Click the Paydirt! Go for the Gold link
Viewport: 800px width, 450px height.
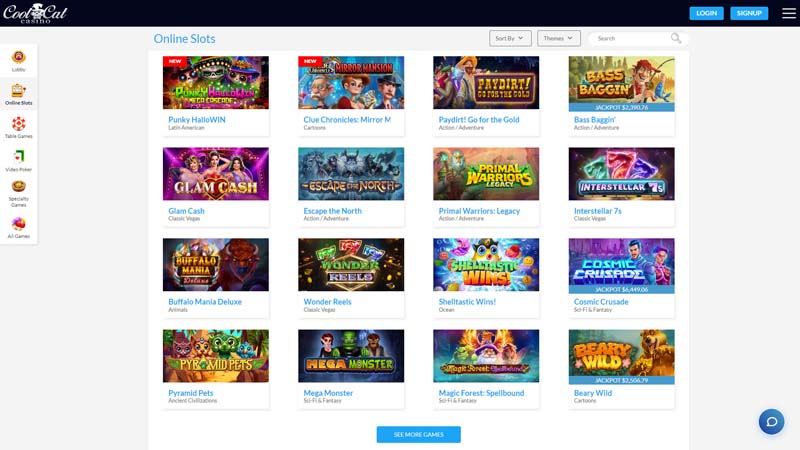pos(479,119)
